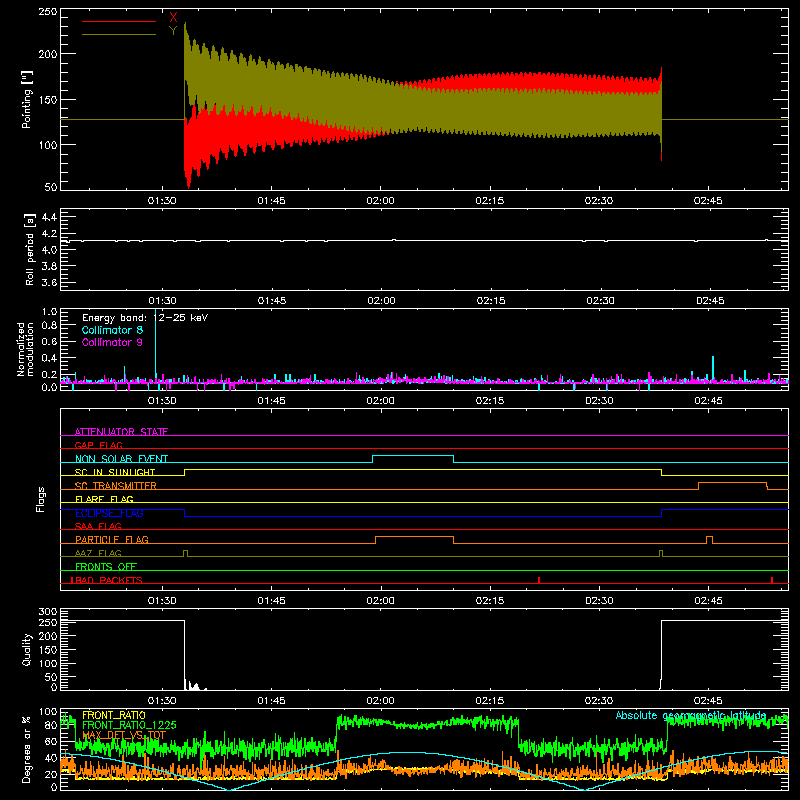Click the magenta Collimator 9 label
This screenshot has width=800, height=800.
112,342
